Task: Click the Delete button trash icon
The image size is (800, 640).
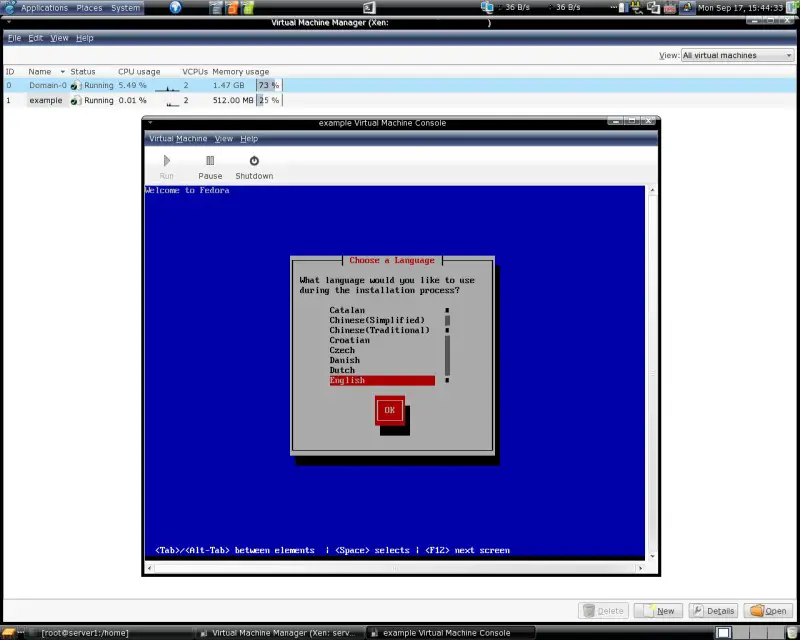Action: point(589,611)
